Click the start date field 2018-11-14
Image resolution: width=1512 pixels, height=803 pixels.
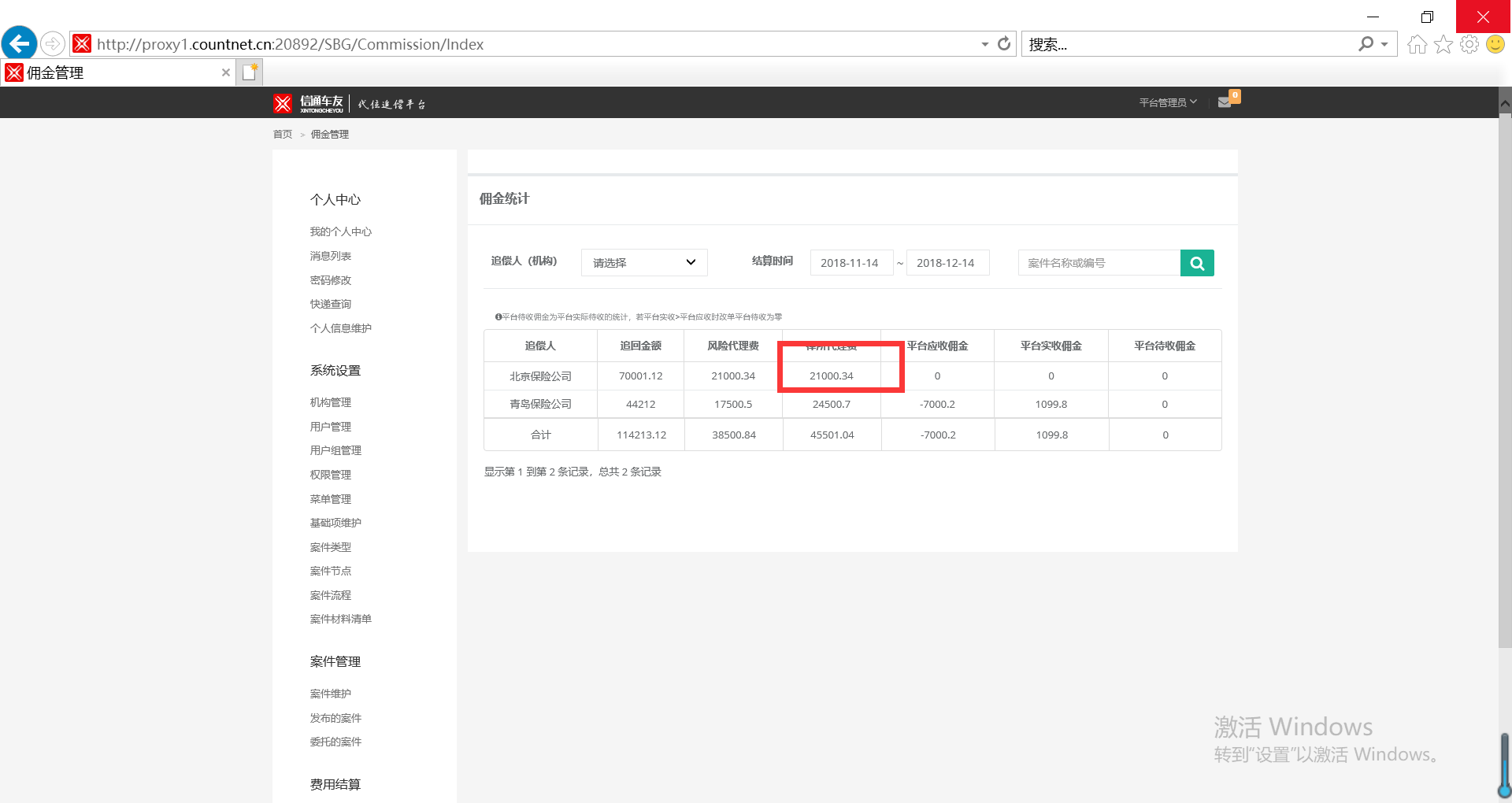point(850,263)
